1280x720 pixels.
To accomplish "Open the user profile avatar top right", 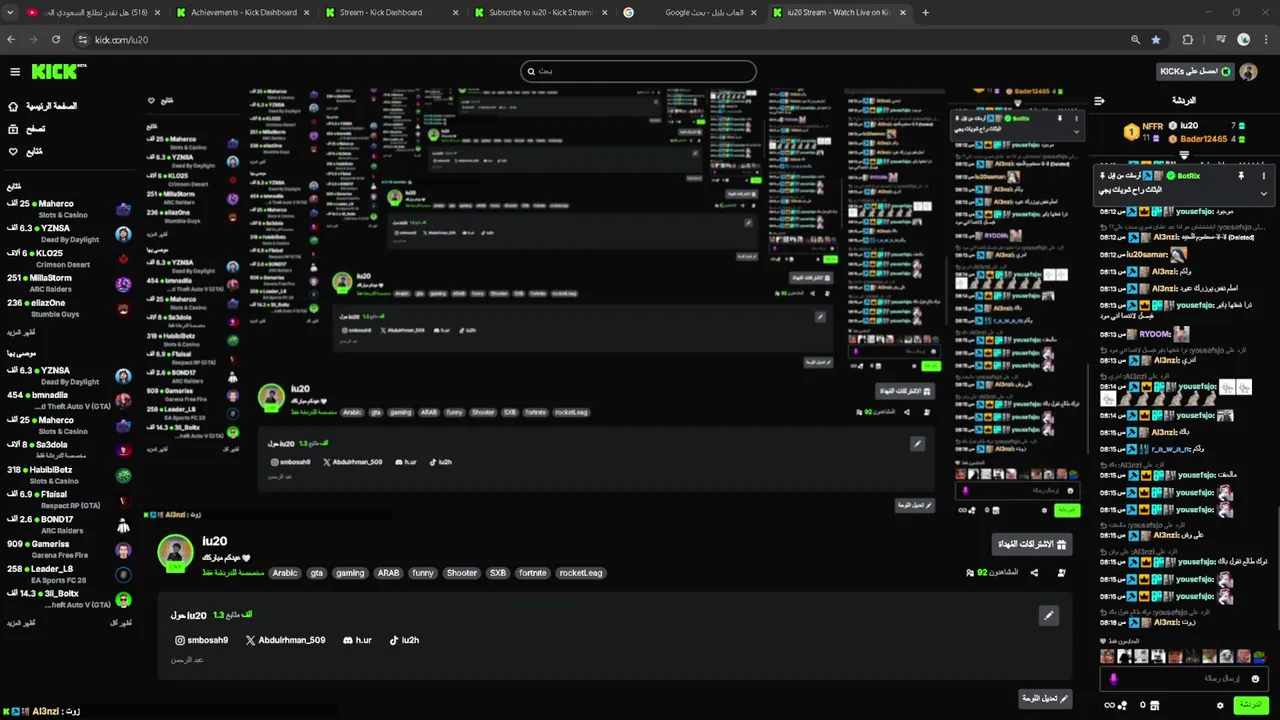I will click(1248, 72).
